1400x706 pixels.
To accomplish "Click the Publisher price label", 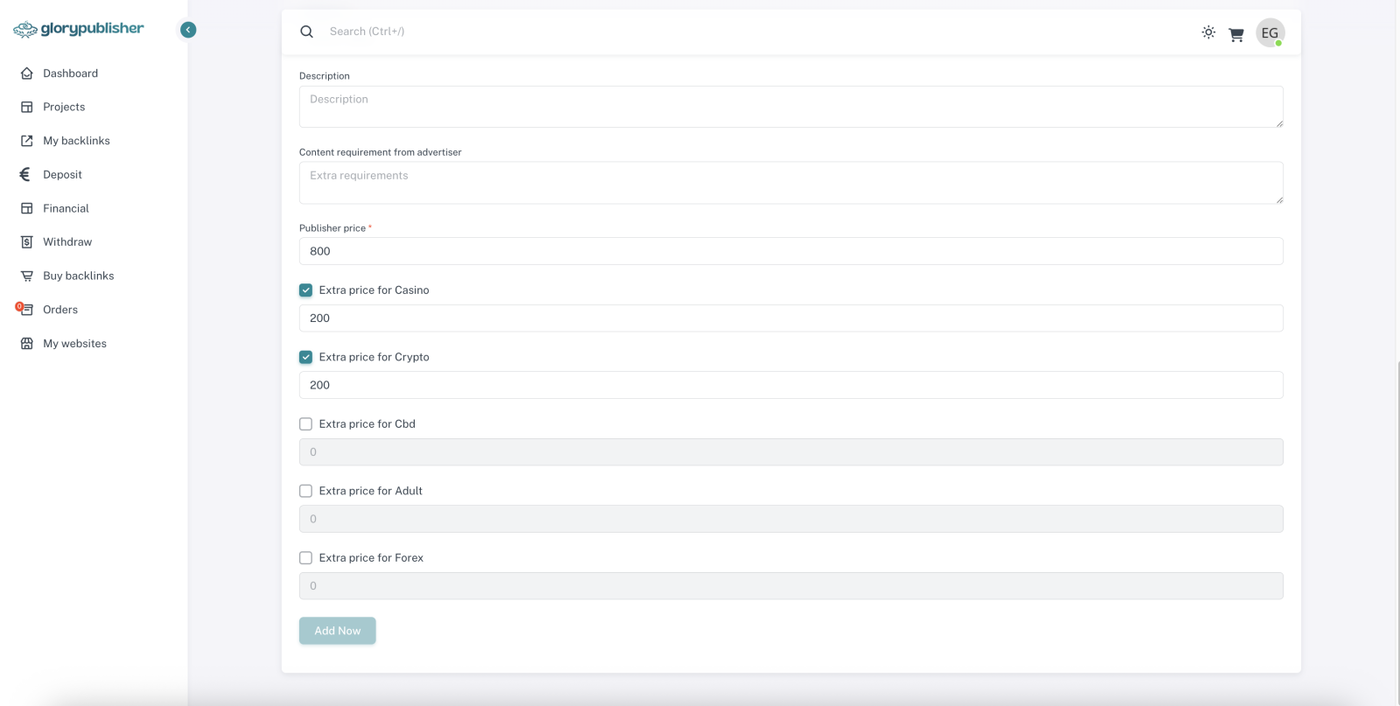I will pos(335,228).
